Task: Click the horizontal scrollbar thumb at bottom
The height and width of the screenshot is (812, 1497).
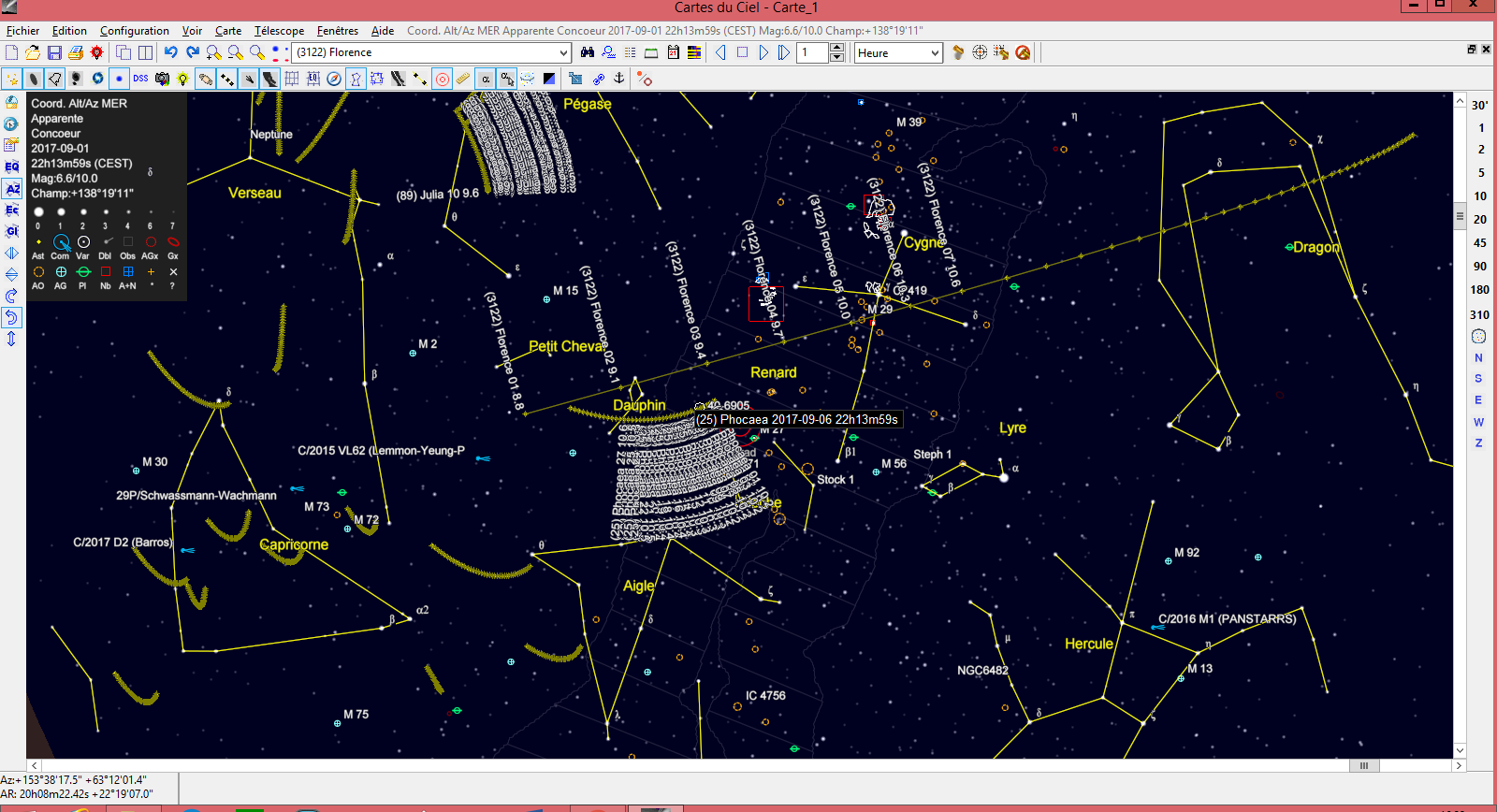Action: coord(1363,765)
